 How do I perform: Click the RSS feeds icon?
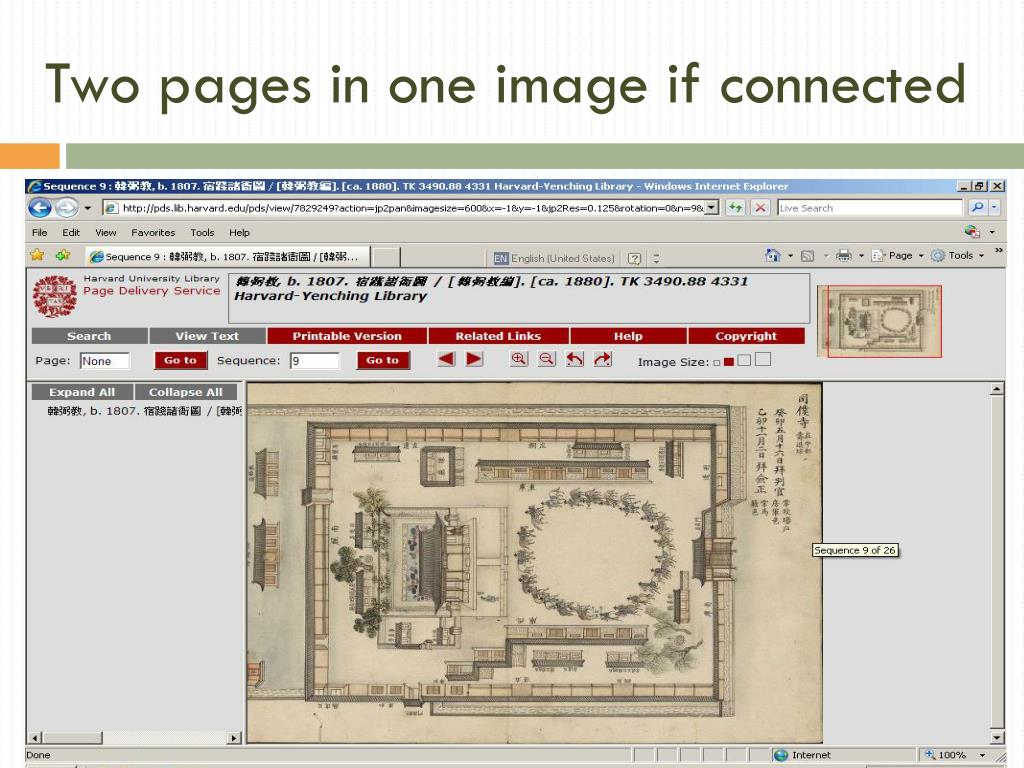tap(808, 256)
